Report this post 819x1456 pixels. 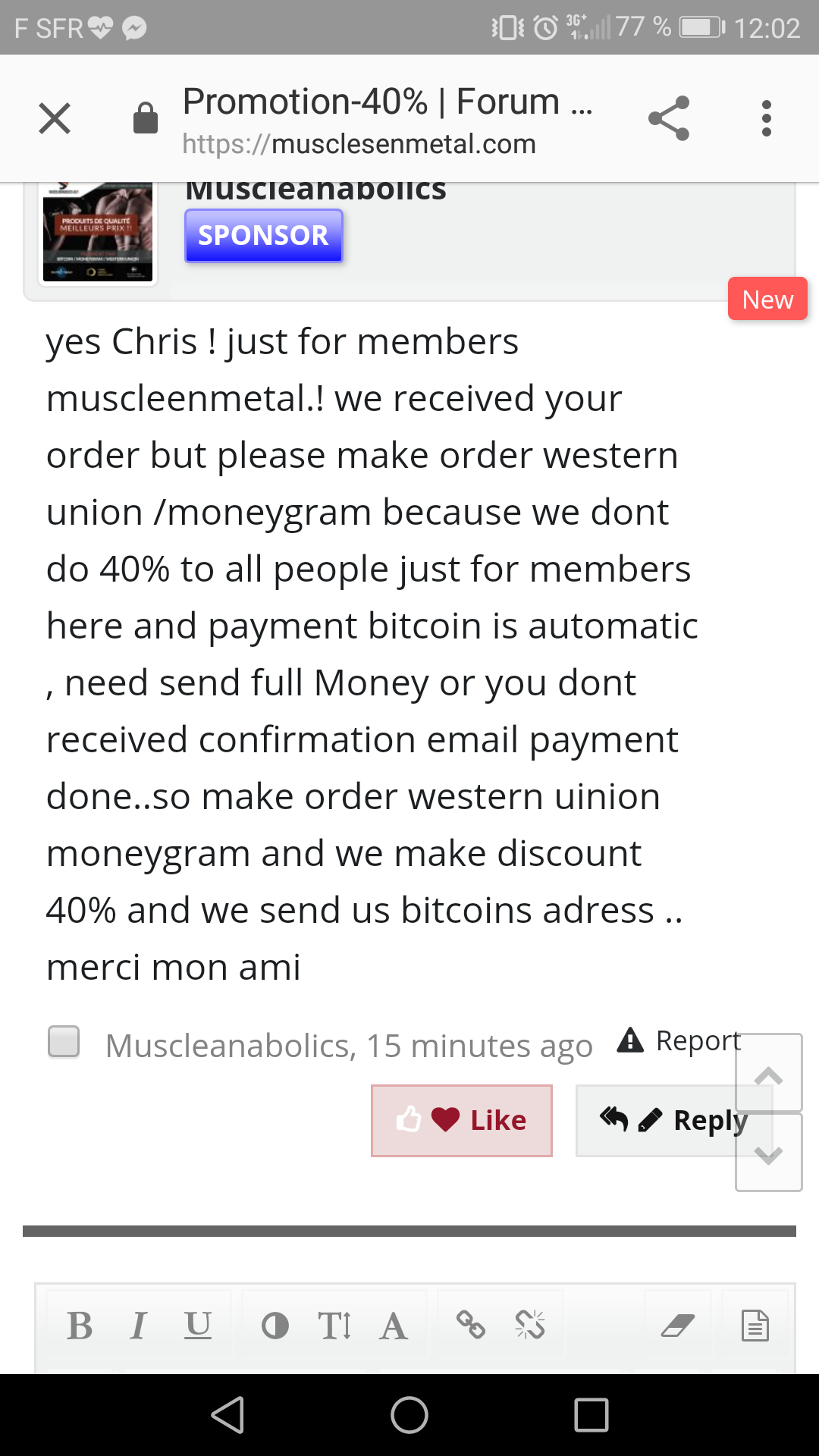click(679, 1040)
